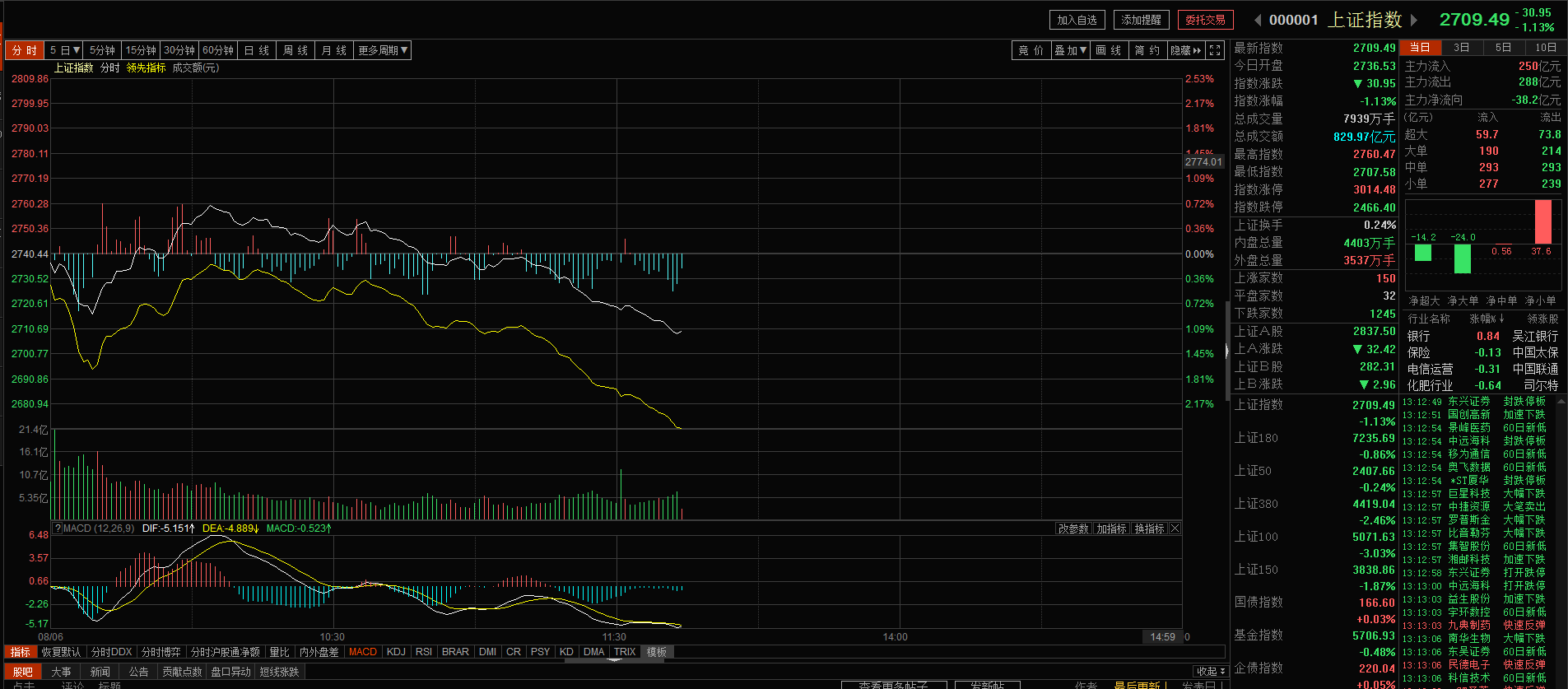Image resolution: width=1568 pixels, height=689 pixels.
Task: Click the 简约 simple view button
Action: tap(1147, 50)
